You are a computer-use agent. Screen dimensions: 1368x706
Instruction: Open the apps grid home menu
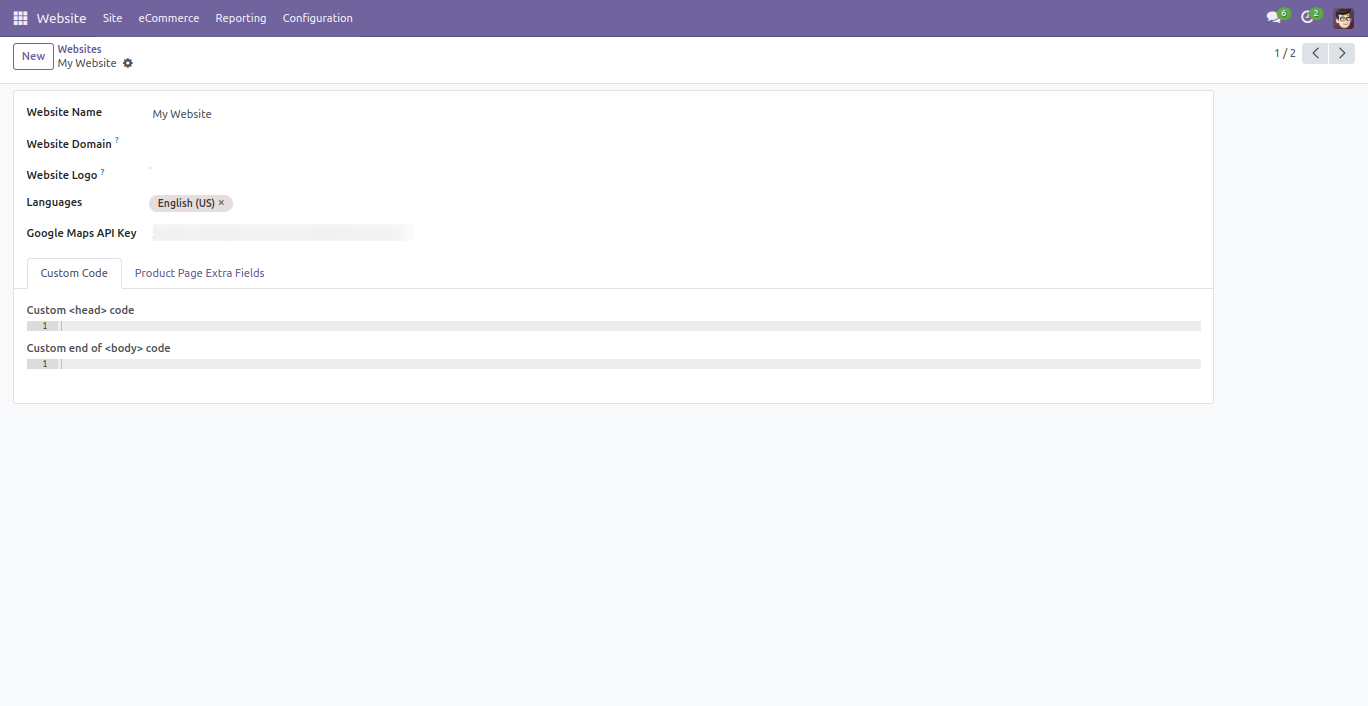coord(20,18)
